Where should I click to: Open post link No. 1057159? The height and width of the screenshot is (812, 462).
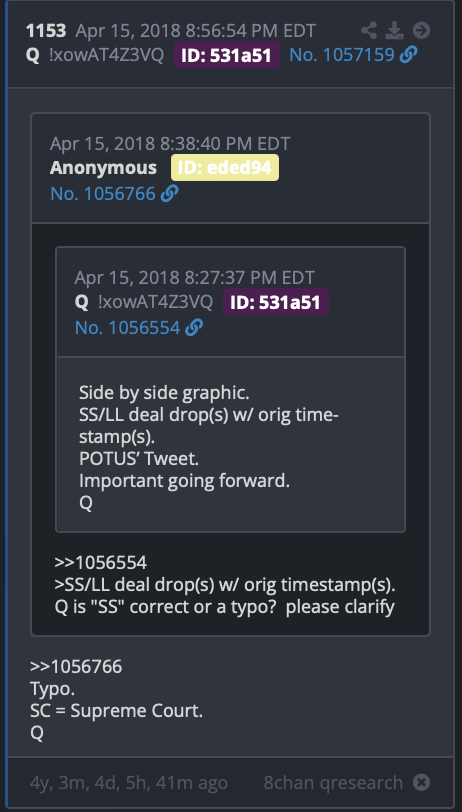(342, 54)
